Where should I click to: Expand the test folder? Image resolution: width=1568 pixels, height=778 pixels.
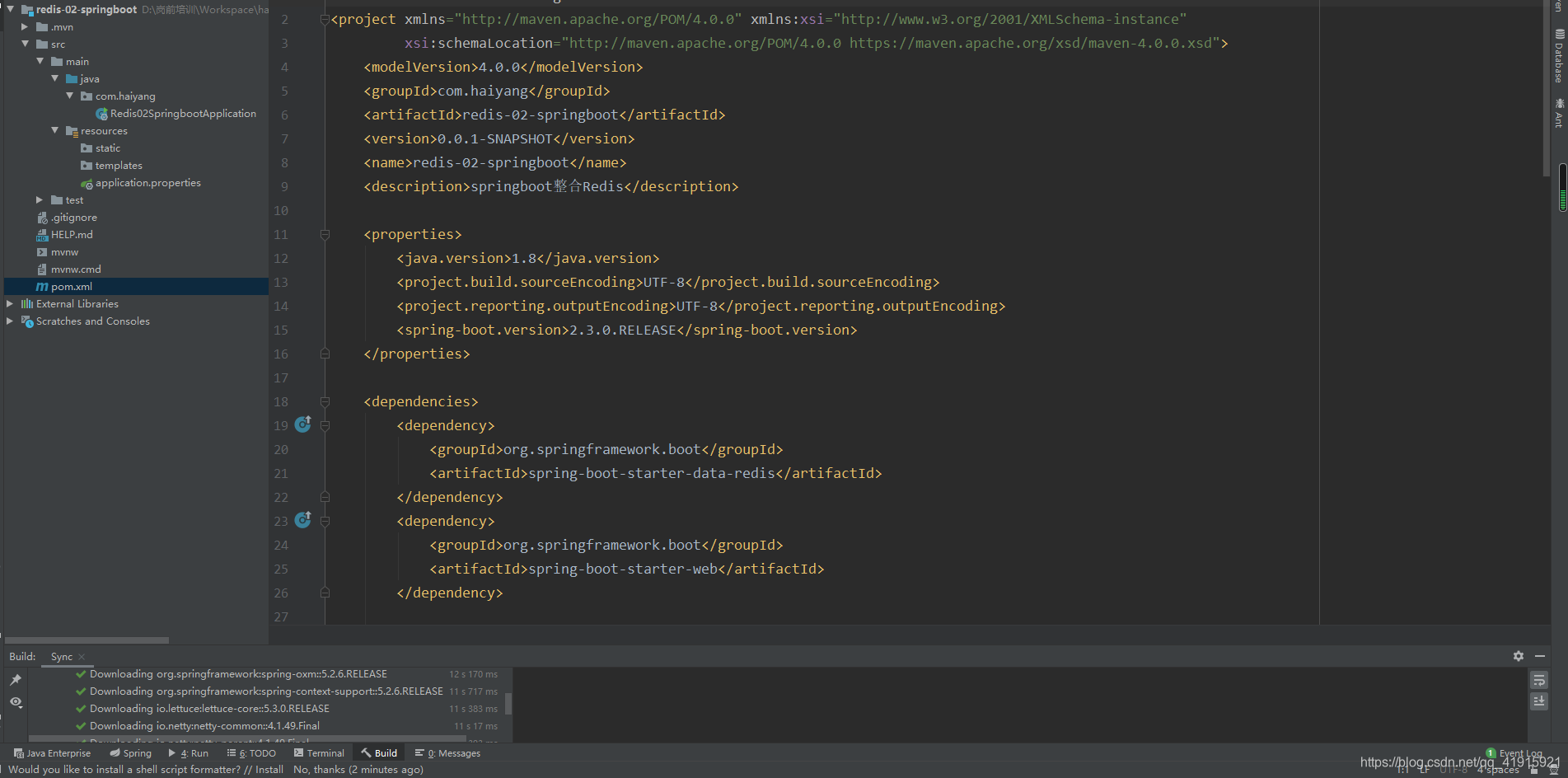40,200
